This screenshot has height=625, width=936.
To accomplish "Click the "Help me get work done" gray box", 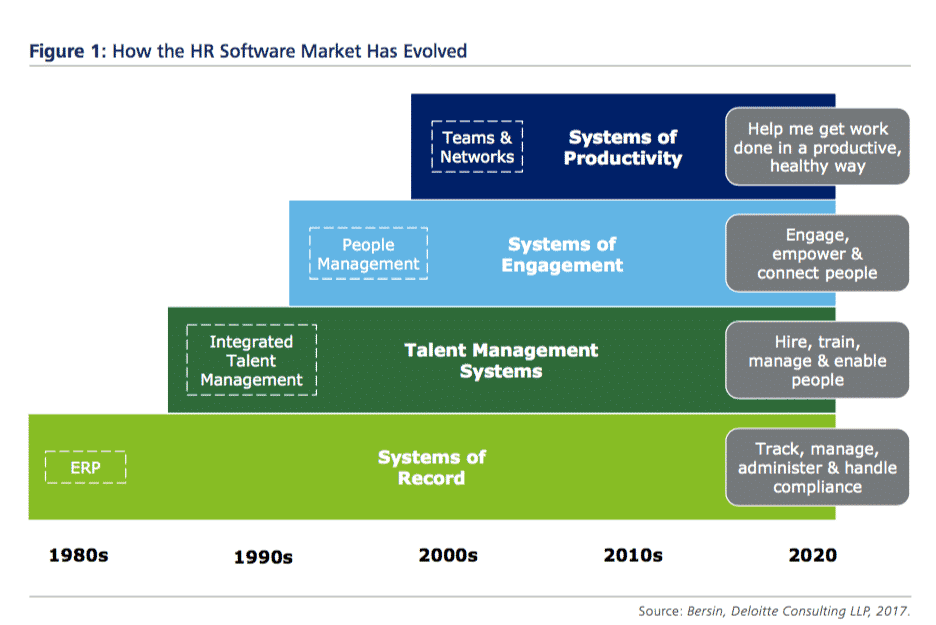I will point(817,147).
